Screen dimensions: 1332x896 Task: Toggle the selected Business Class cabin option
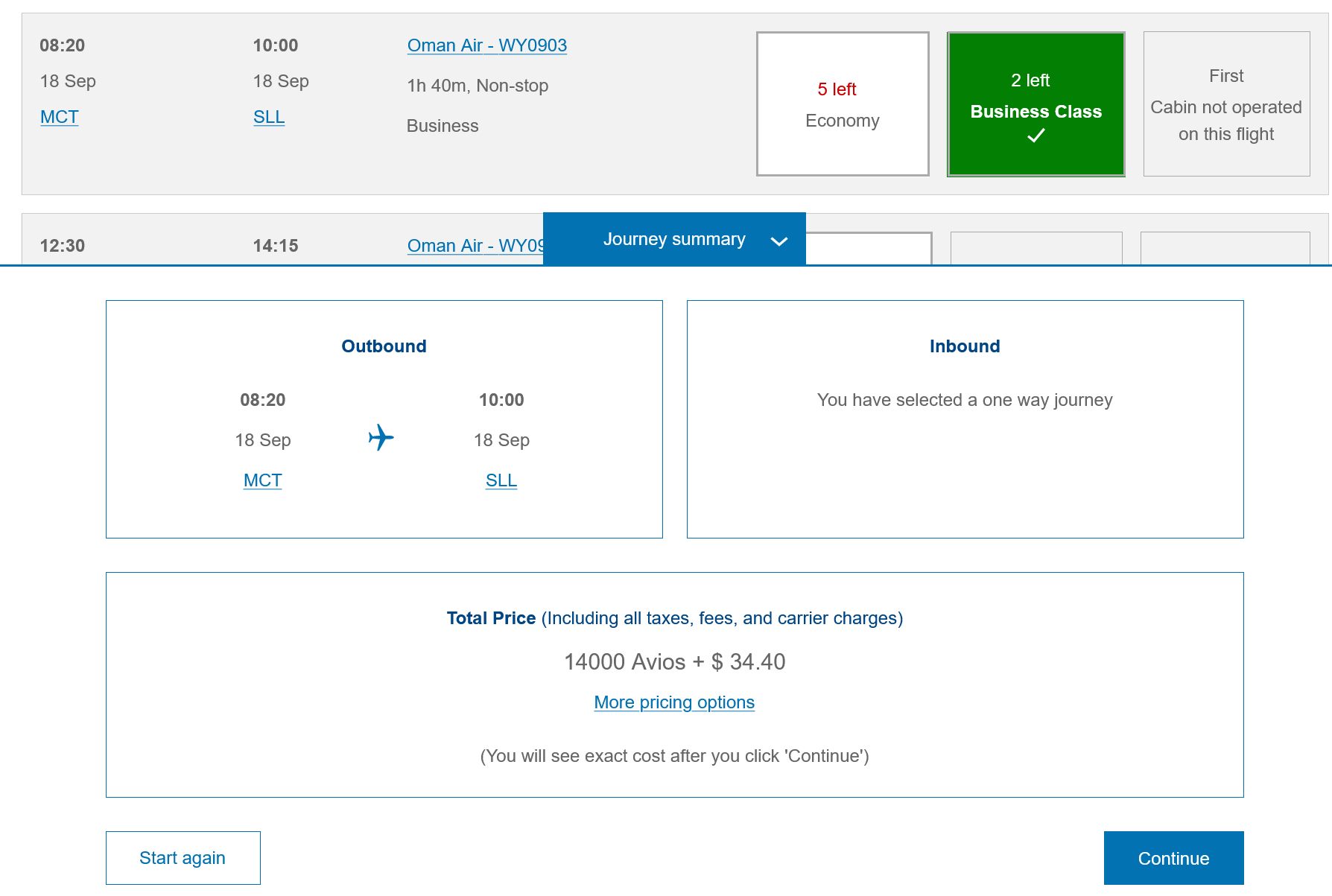(x=1036, y=104)
